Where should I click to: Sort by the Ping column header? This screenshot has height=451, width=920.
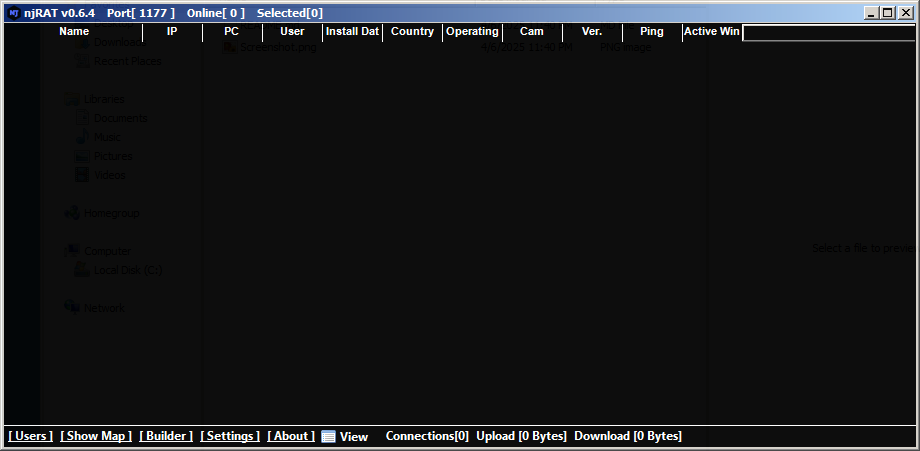click(x=652, y=32)
